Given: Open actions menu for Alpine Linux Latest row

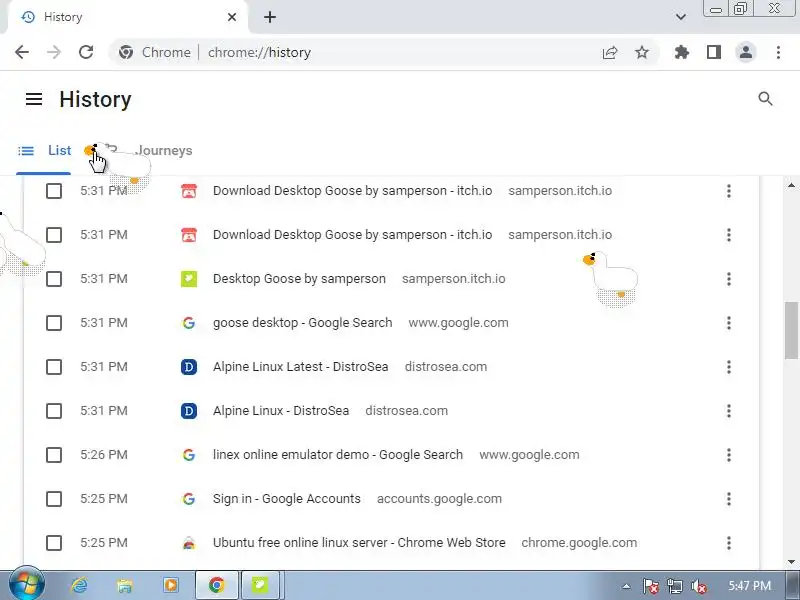Looking at the screenshot, I should [x=729, y=367].
